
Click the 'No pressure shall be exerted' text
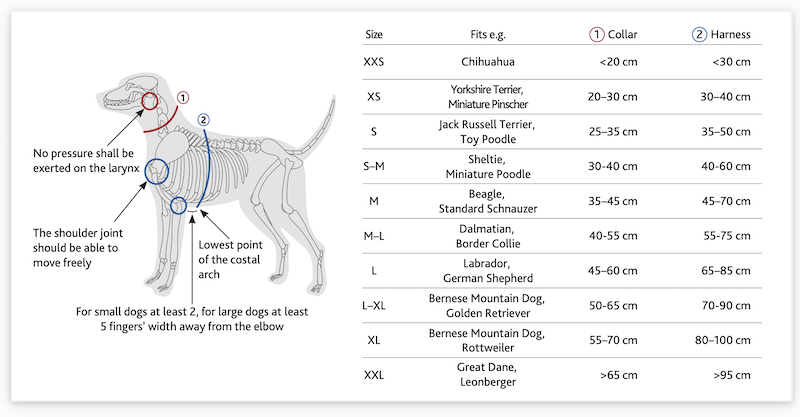click(x=86, y=161)
